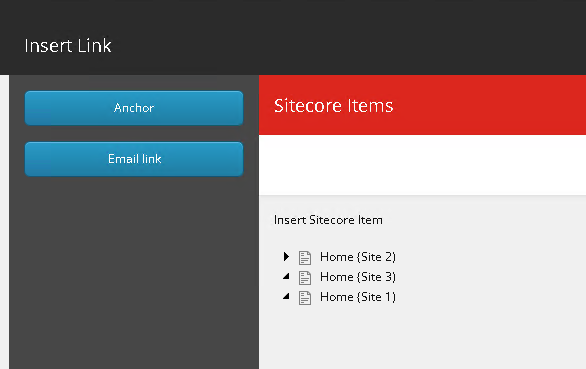Click the document icon for Home (Site 1)
Image resolution: width=586 pixels, height=369 pixels.
(305, 298)
